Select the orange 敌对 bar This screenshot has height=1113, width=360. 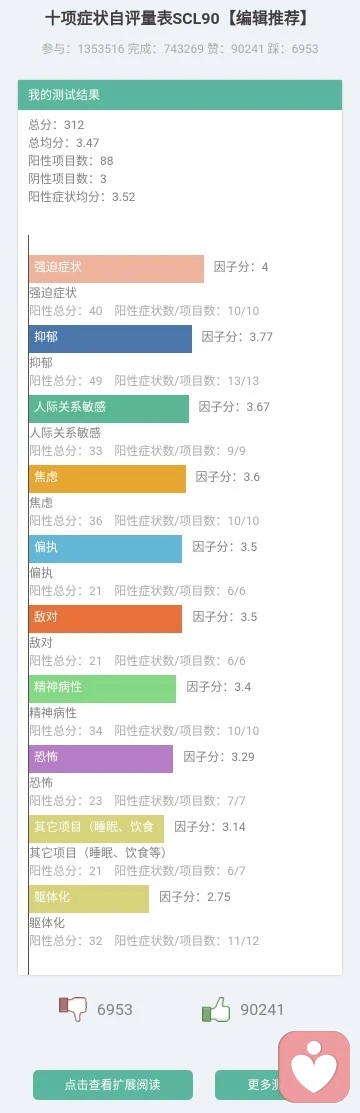click(x=105, y=618)
